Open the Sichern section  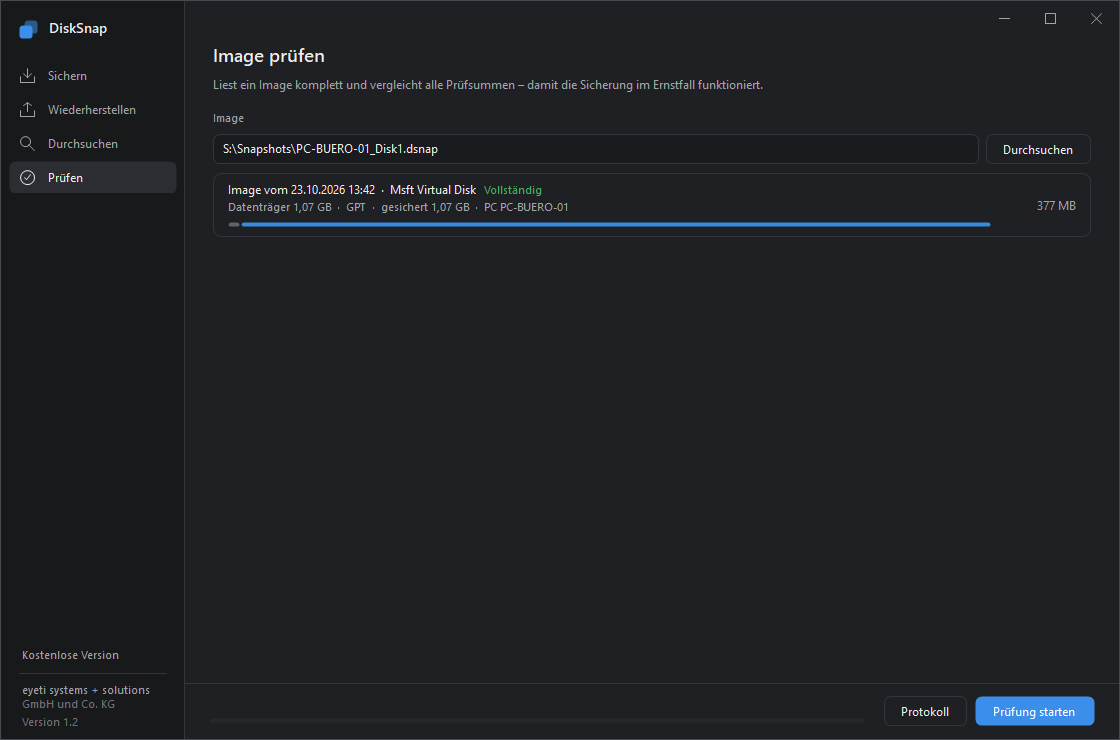[x=93, y=76]
